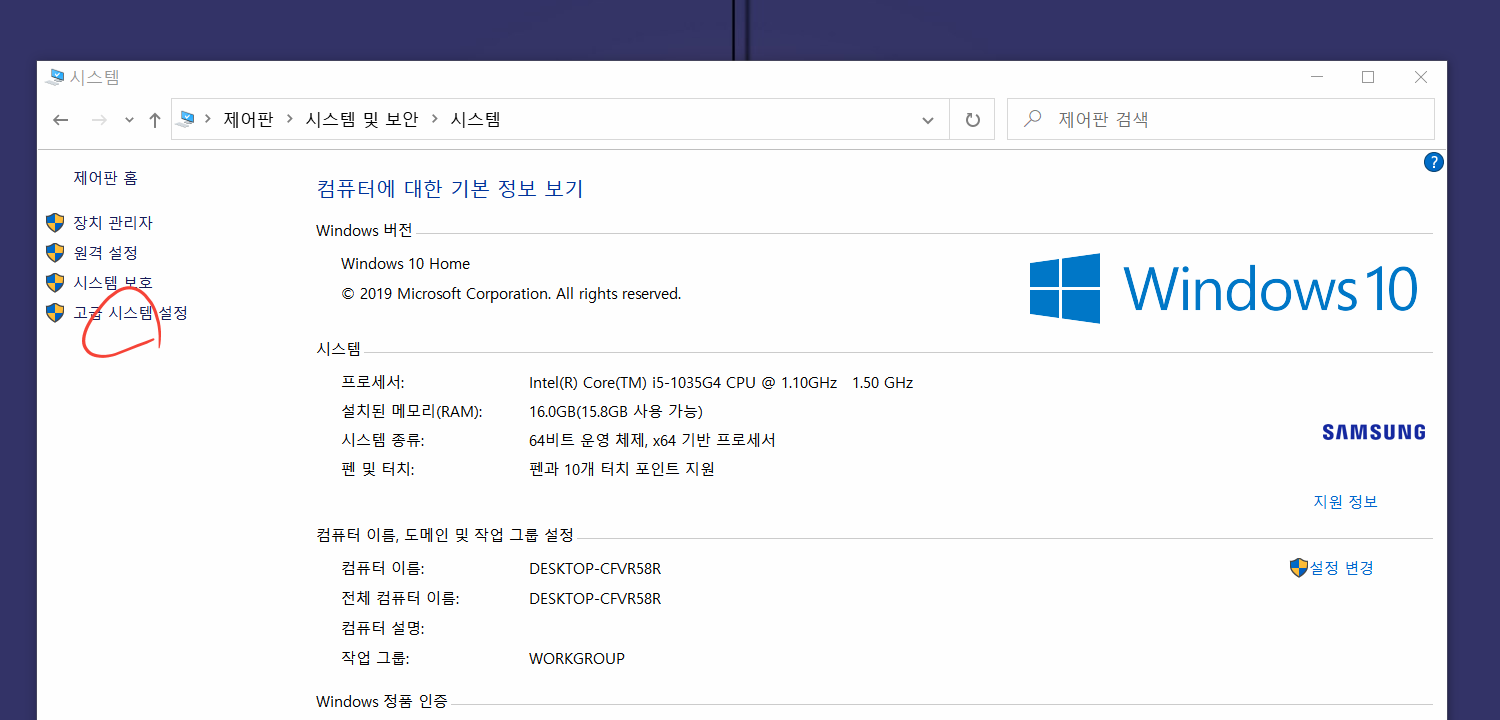The height and width of the screenshot is (720, 1500).
Task: Click the Forward arrow in the navigation bar
Action: 99,120
